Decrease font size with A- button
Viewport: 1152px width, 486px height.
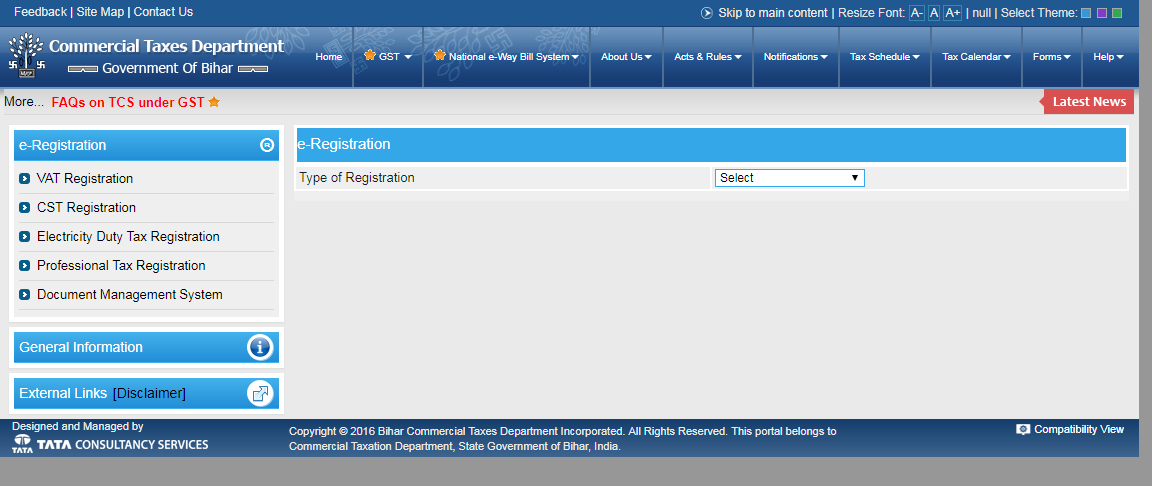click(x=916, y=12)
